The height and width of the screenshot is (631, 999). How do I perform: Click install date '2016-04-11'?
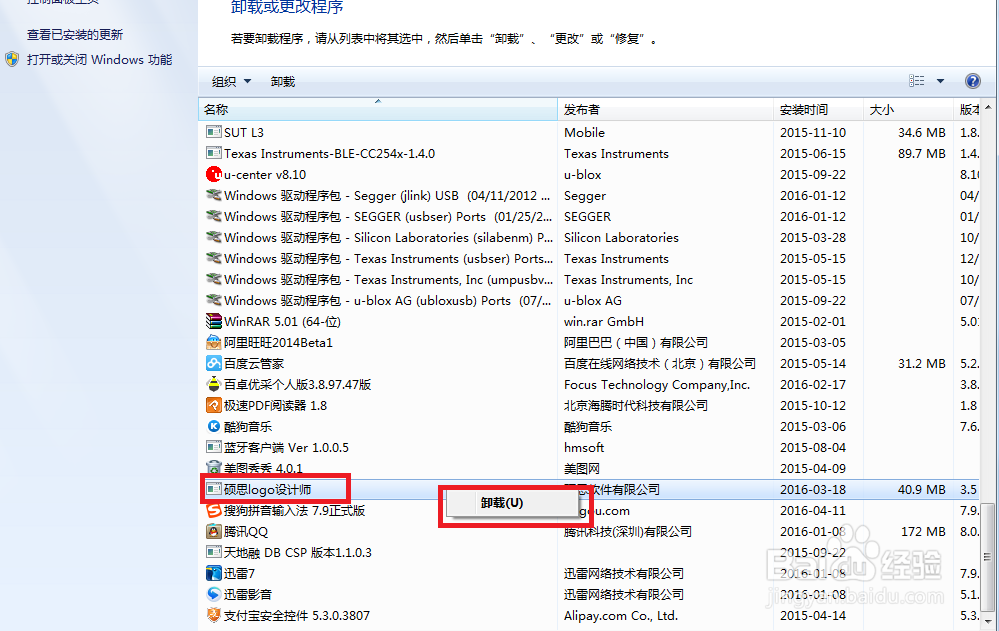[x=813, y=511]
